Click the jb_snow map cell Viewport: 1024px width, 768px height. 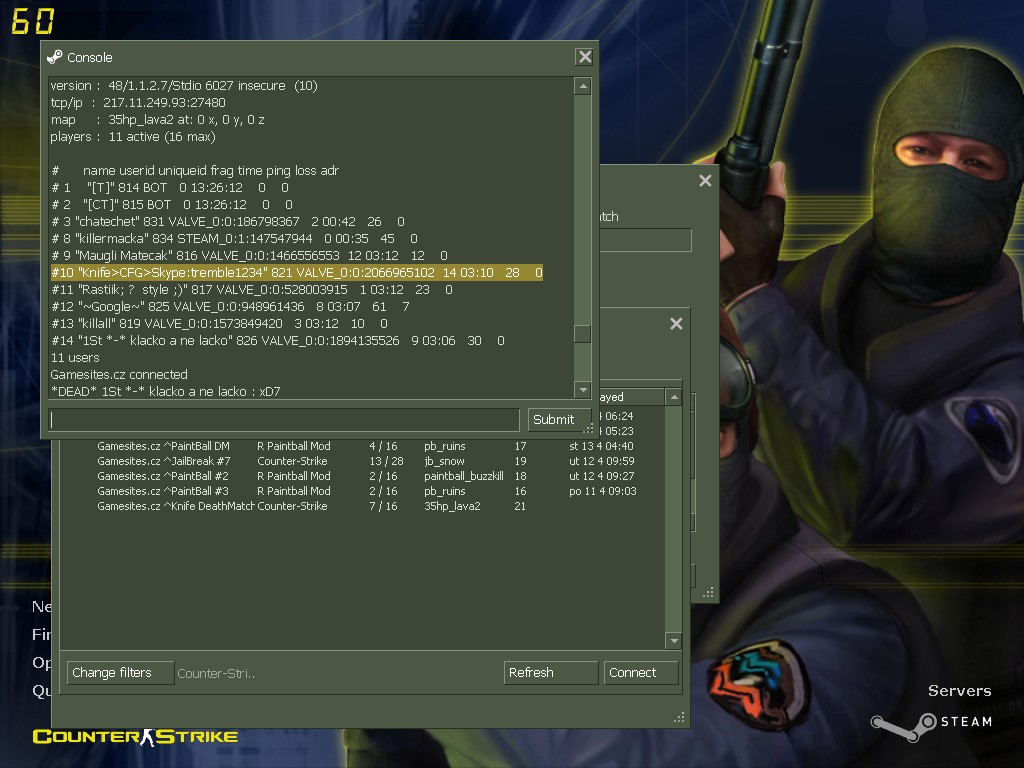444,461
